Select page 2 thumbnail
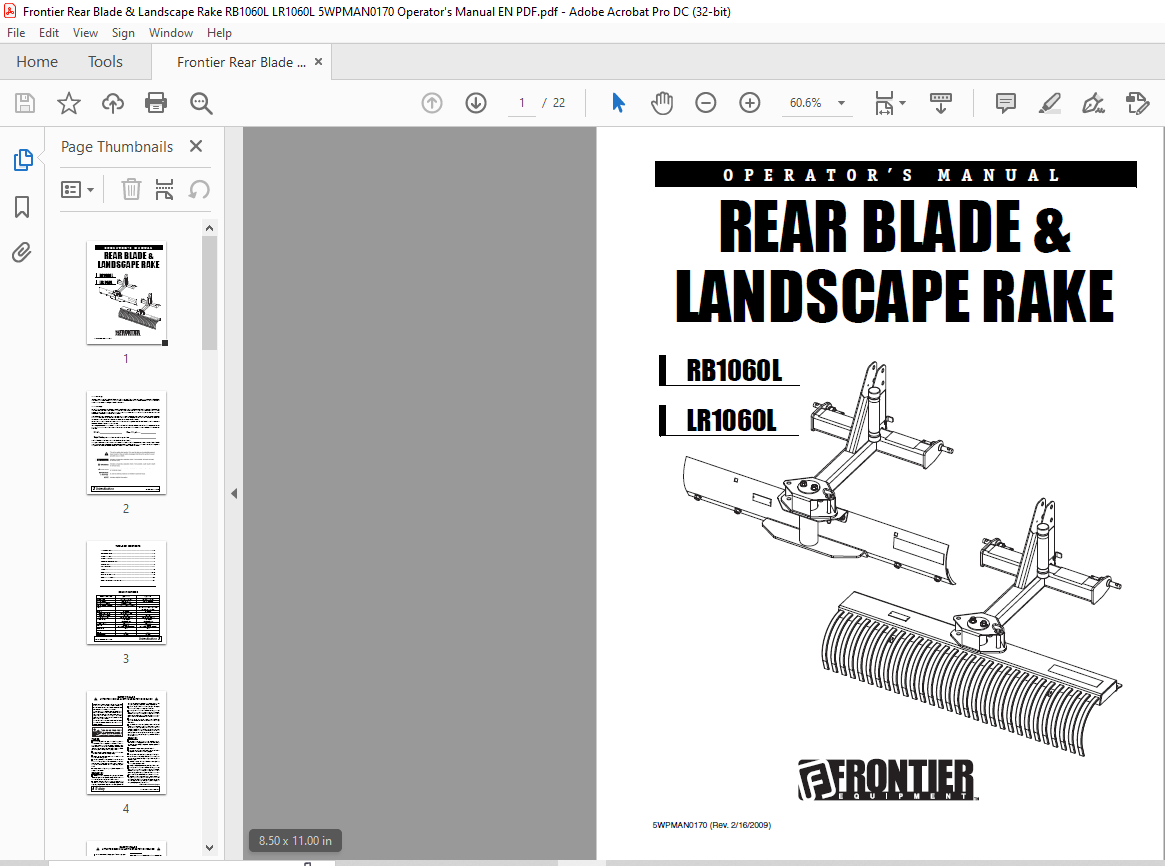This screenshot has height=866, width=1165. click(126, 443)
